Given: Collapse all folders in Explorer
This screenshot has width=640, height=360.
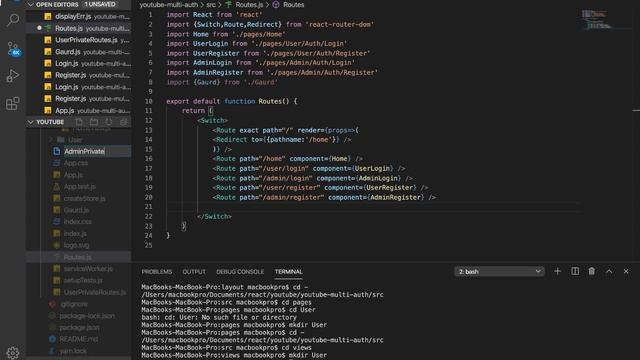Looking at the screenshot, I should point(123,122).
